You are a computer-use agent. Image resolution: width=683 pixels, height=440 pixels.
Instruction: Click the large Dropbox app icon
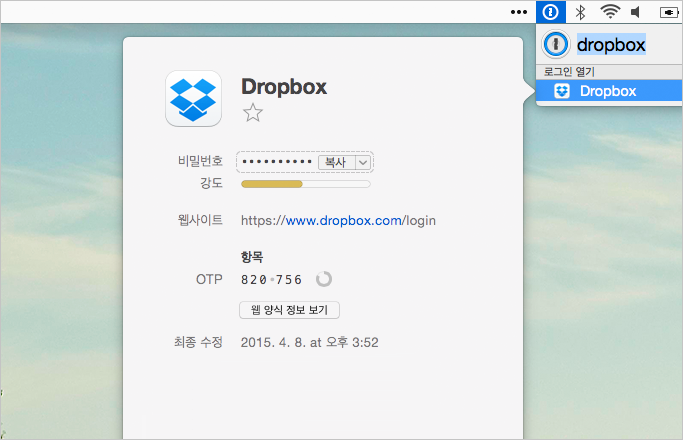(193, 98)
